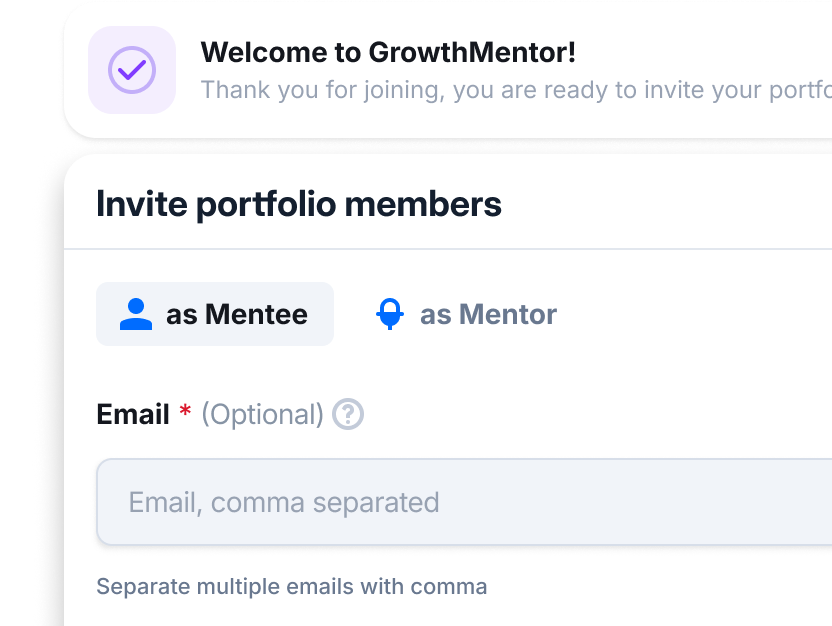Click the 'Thank you for joining' subtitle text
This screenshot has height=626, width=832.
(x=516, y=90)
